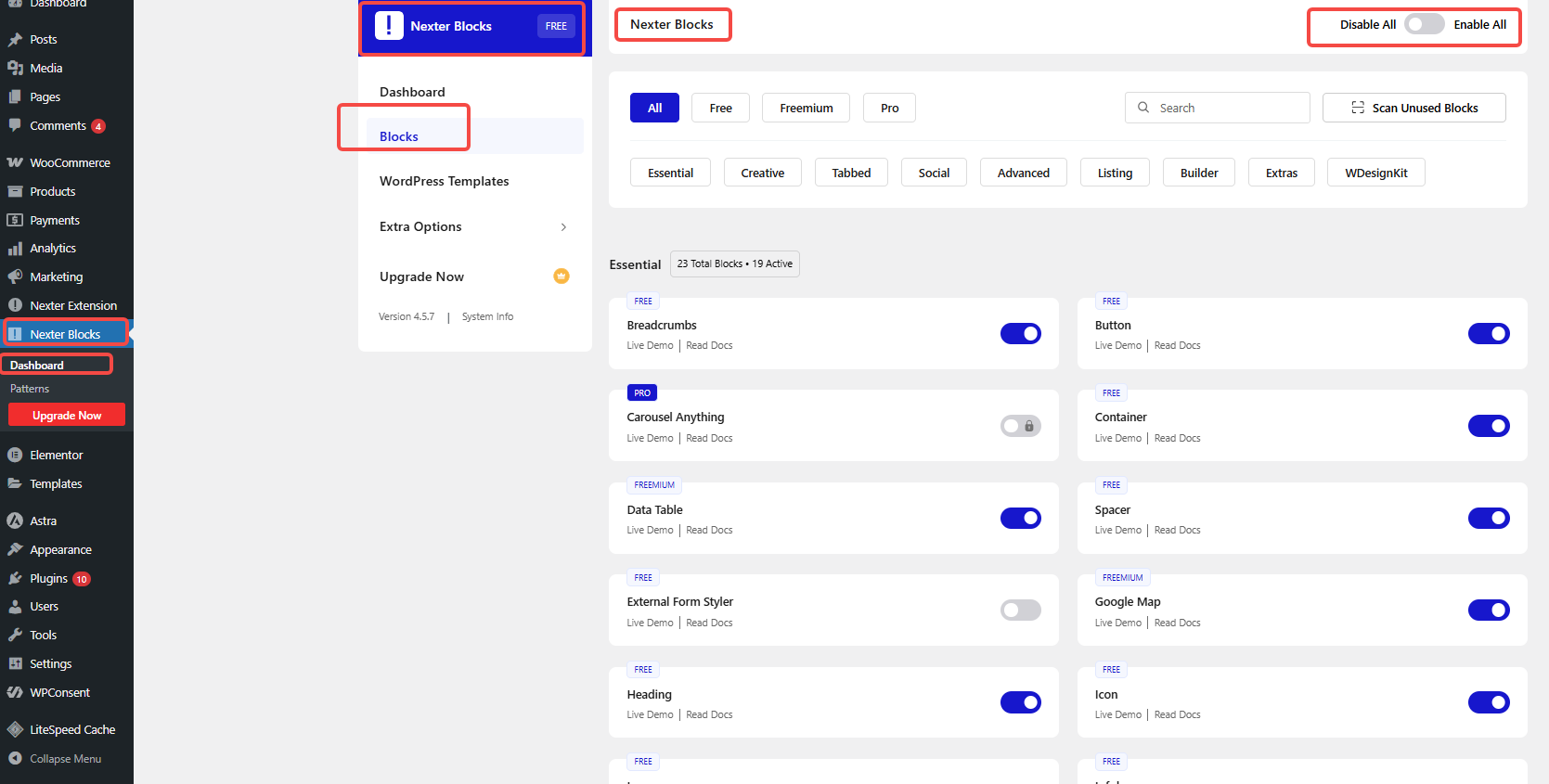Select the Free filter tab

[x=721, y=108]
